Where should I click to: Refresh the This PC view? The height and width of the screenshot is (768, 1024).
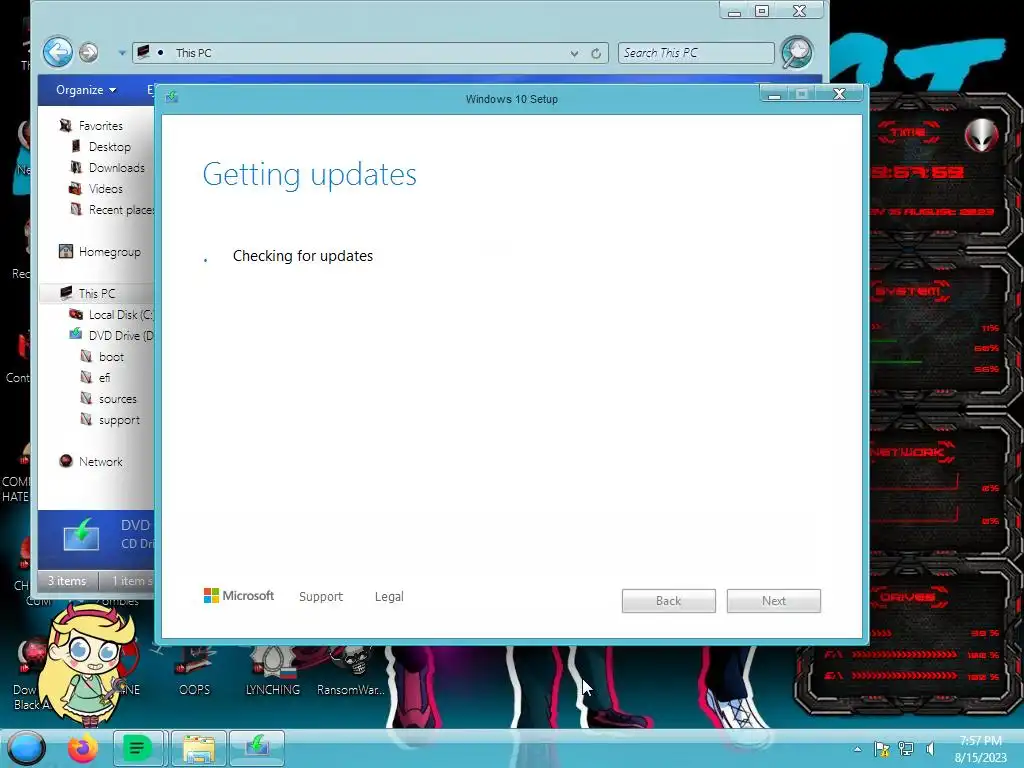596,54
